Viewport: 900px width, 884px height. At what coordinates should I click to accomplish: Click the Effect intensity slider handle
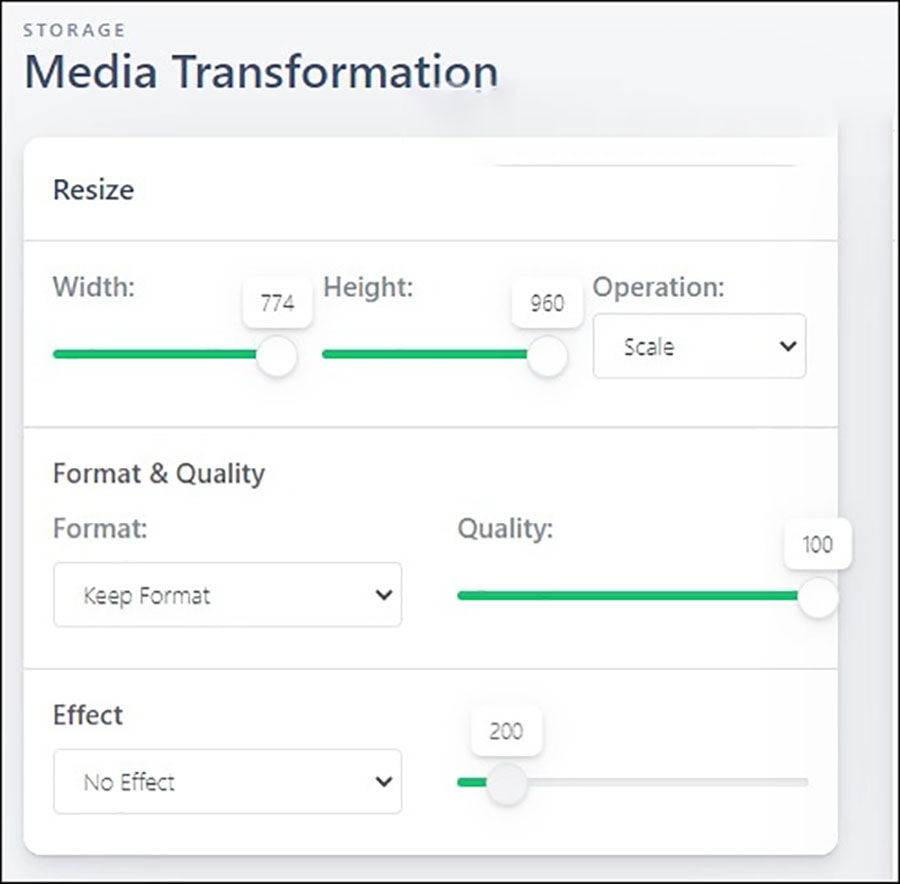pos(506,783)
